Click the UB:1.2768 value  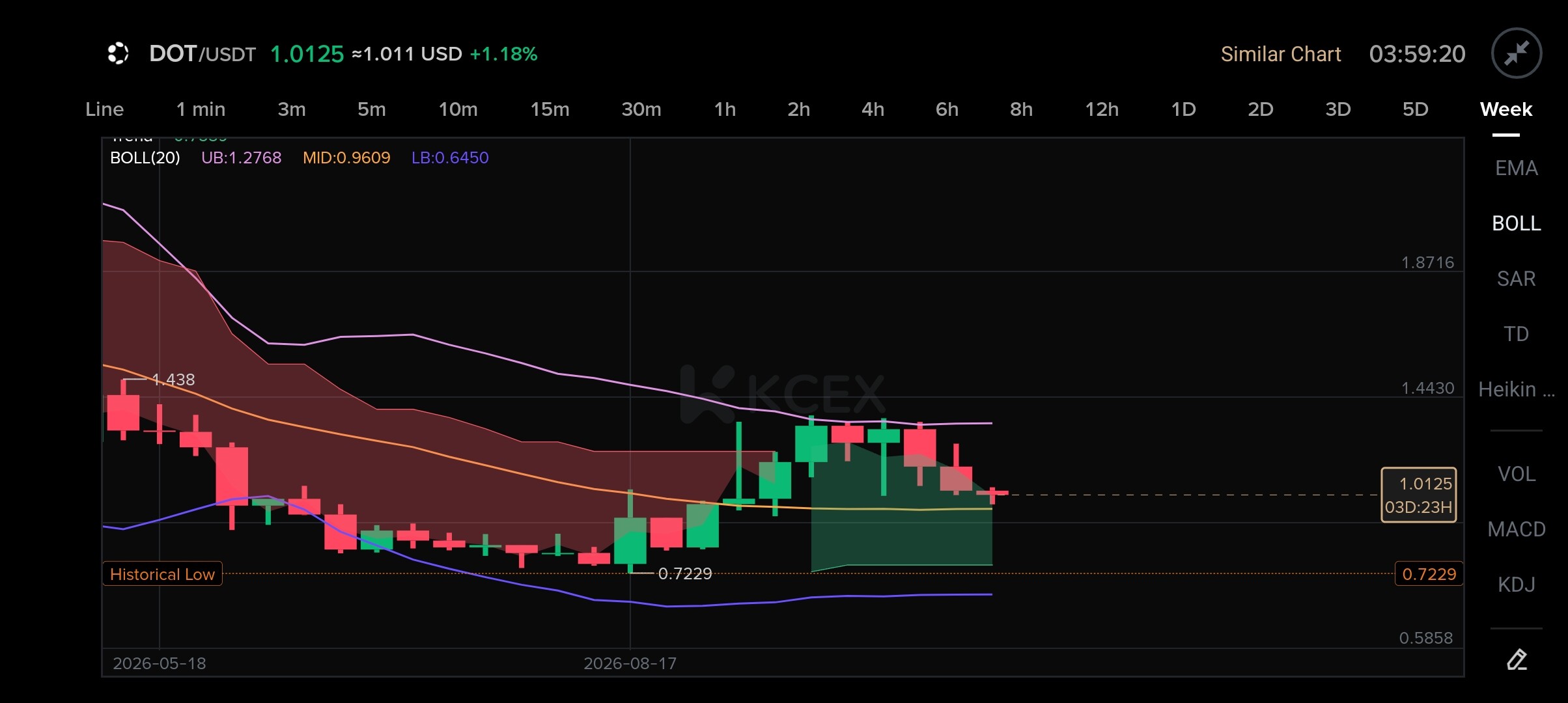click(x=241, y=158)
